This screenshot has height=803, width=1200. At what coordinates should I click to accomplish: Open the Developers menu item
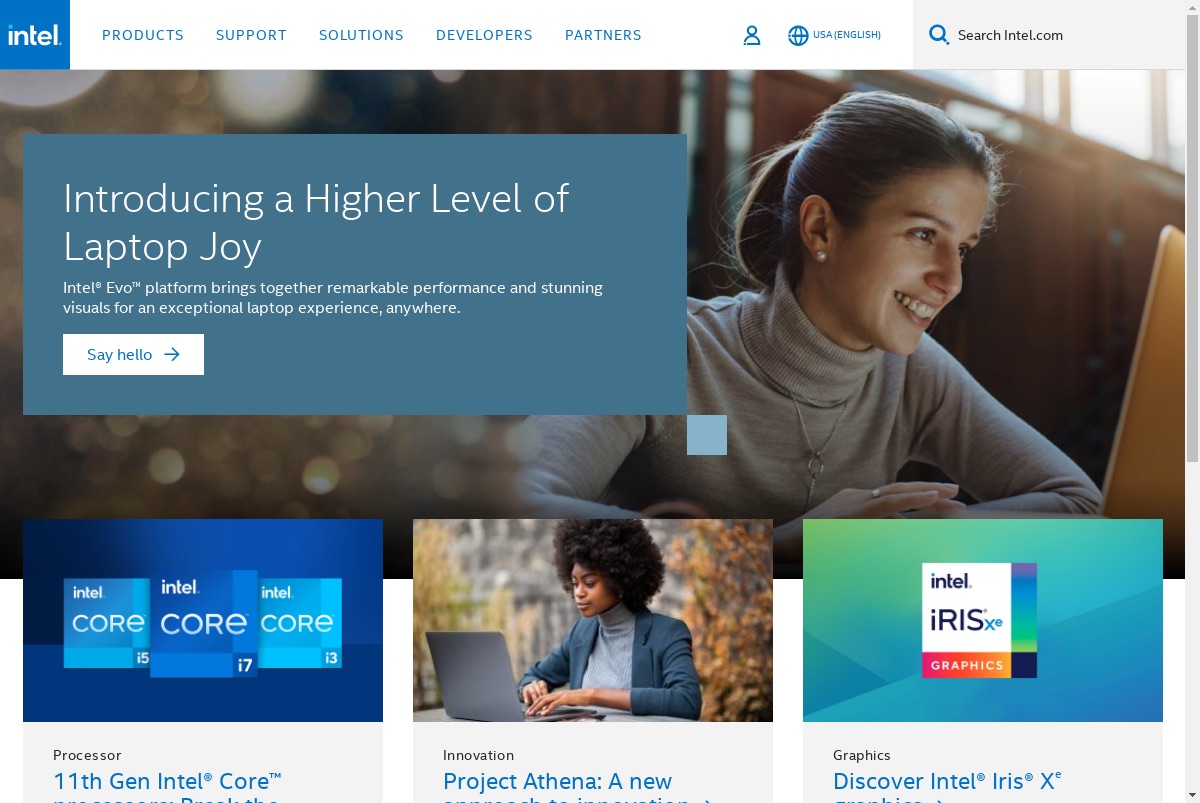tap(484, 35)
